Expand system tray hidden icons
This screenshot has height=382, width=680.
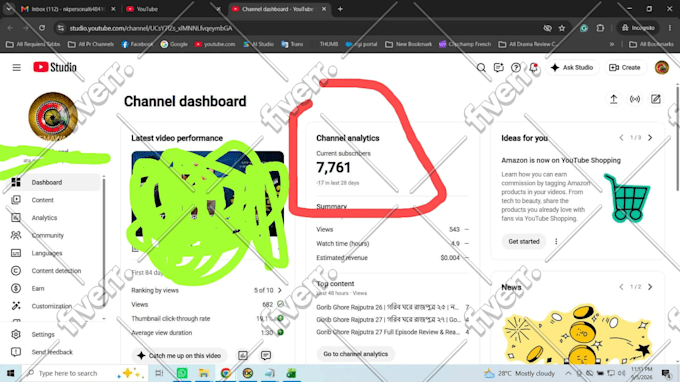click(x=568, y=373)
